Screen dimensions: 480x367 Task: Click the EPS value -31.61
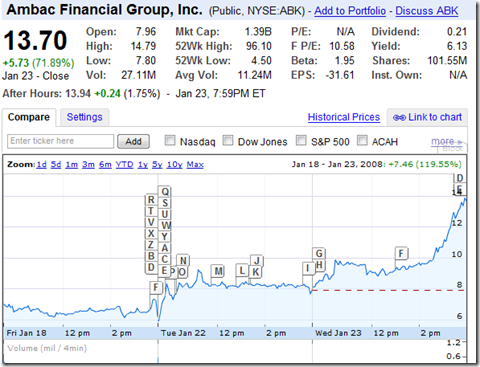click(340, 75)
